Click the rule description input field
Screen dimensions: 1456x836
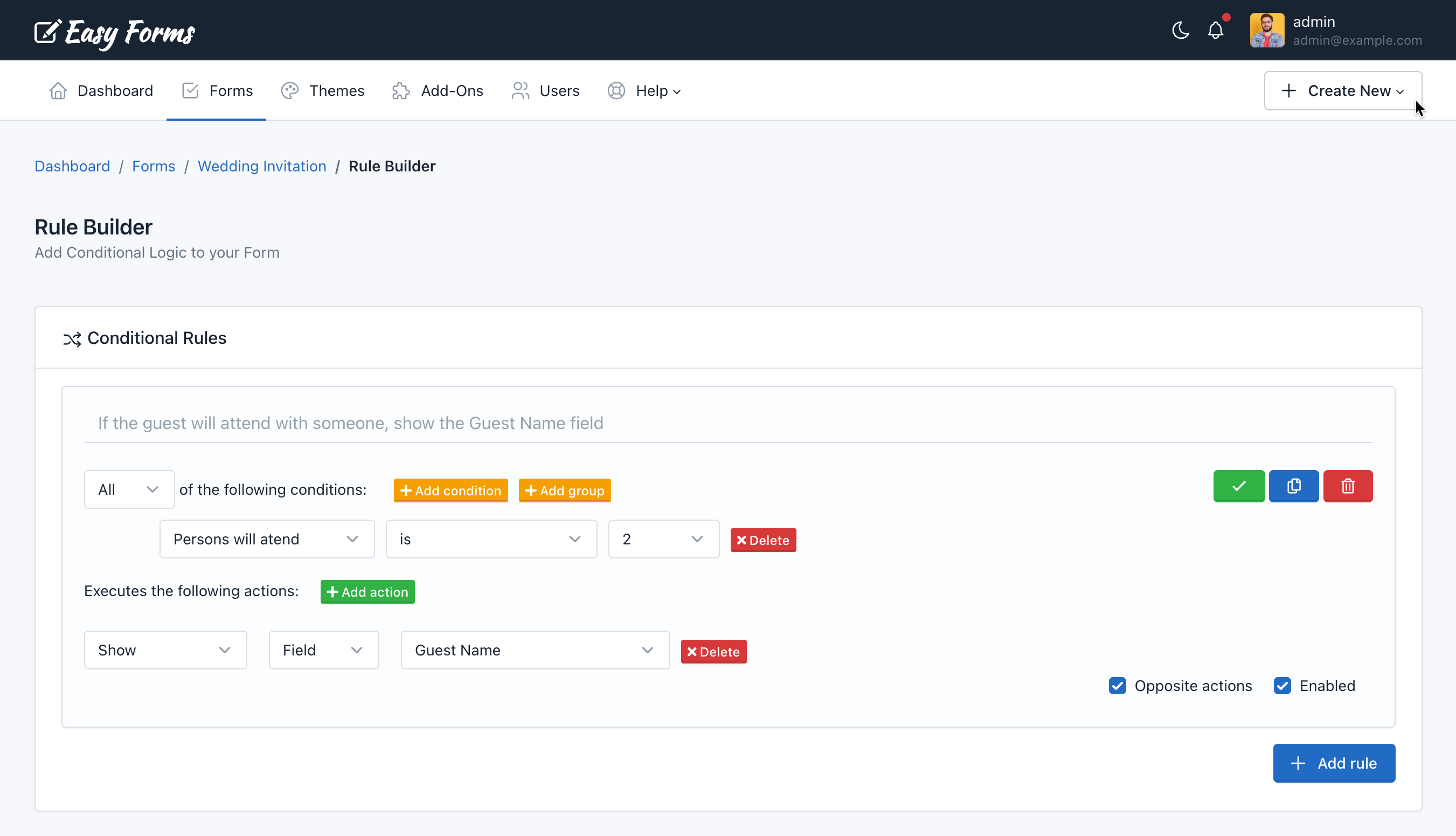click(728, 422)
